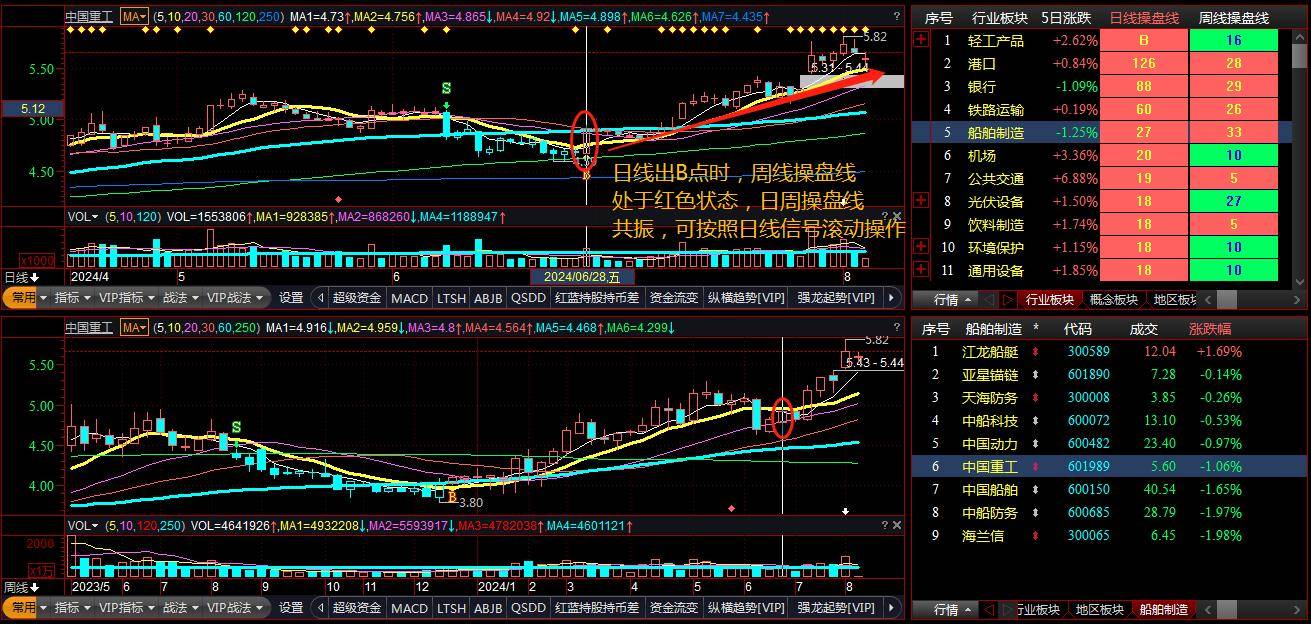1311x624 pixels.
Task: Switch daily chart to LTSH tab
Action: 451,297
